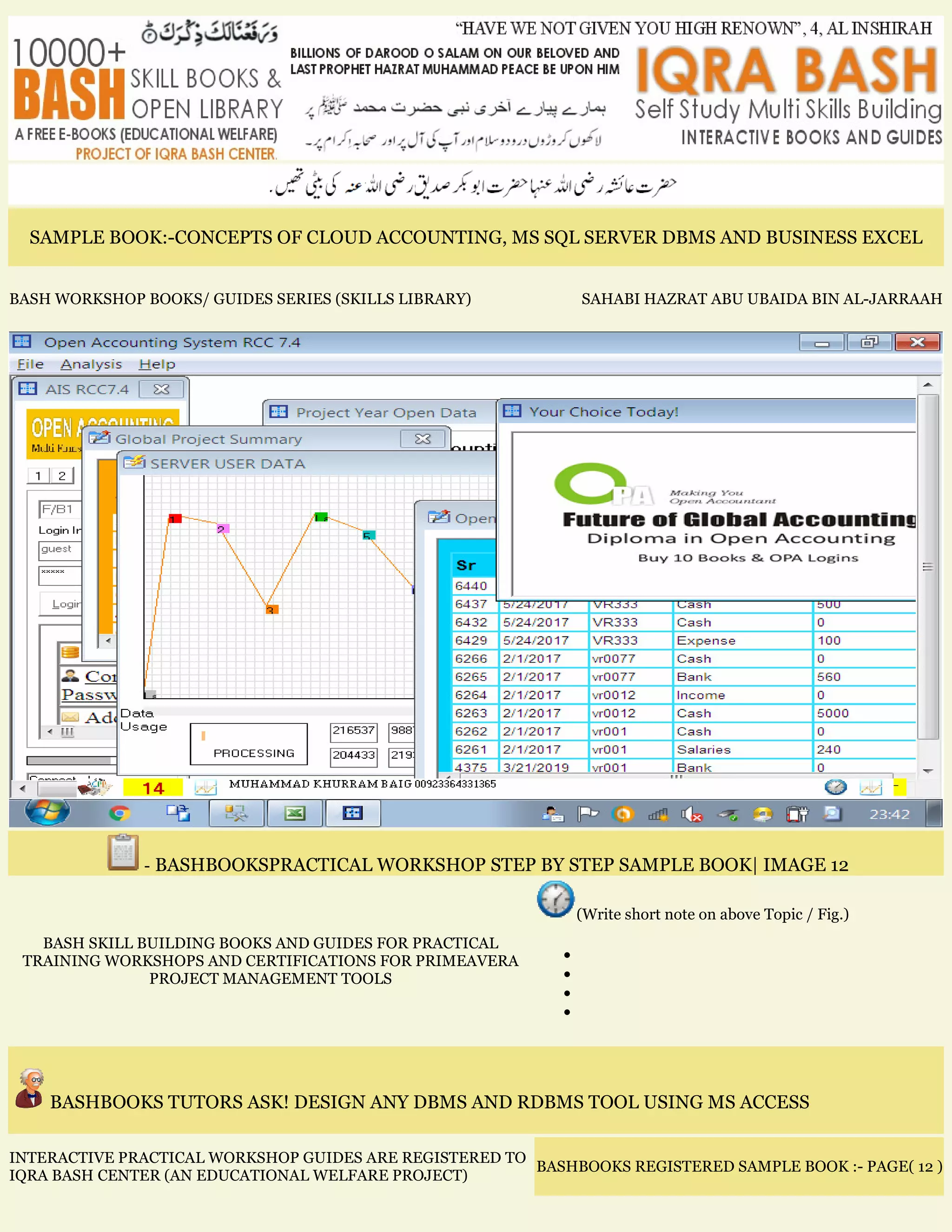The width and height of the screenshot is (952, 1232).
Task: Click the masked password field
Action: pyautogui.click(x=60, y=575)
